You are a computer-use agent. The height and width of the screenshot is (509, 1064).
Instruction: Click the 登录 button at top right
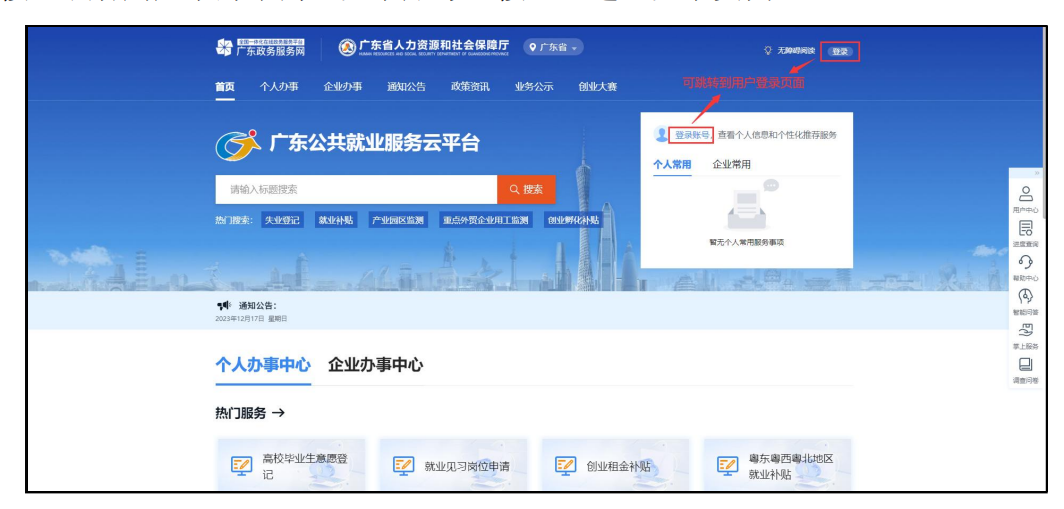coord(839,51)
